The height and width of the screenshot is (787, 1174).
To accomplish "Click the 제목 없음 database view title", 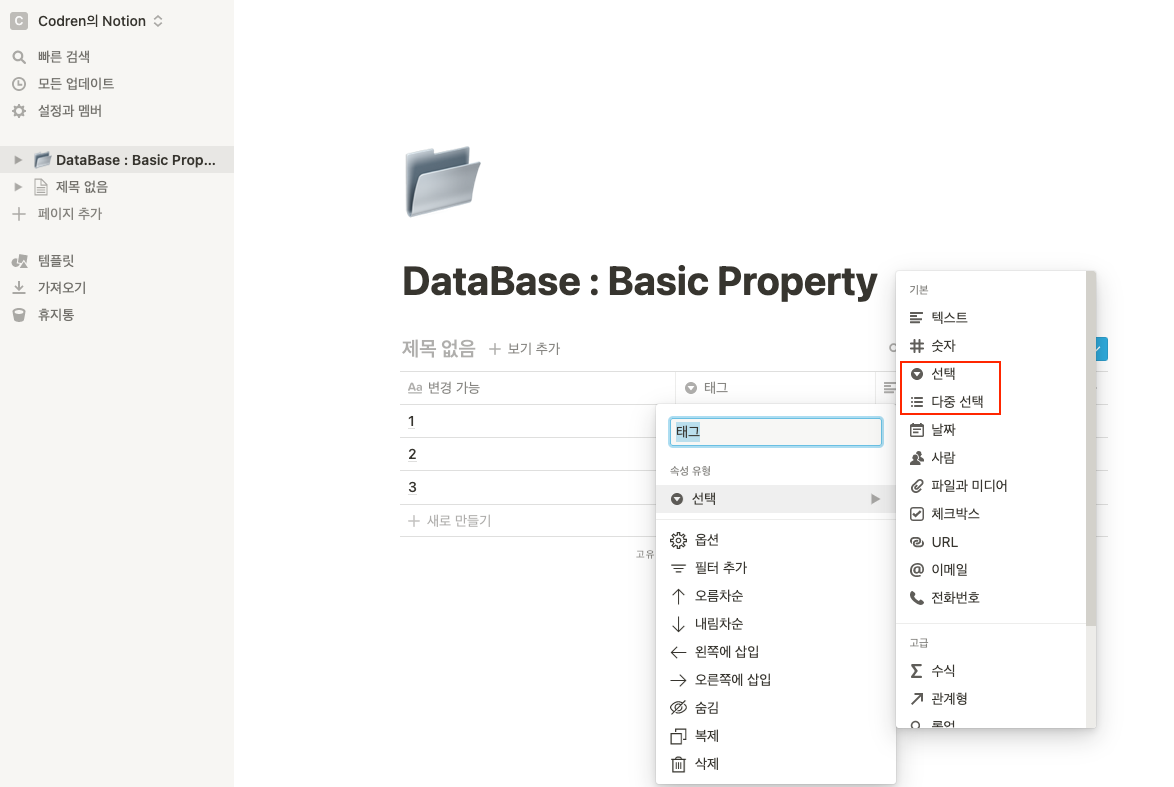I will (x=439, y=349).
